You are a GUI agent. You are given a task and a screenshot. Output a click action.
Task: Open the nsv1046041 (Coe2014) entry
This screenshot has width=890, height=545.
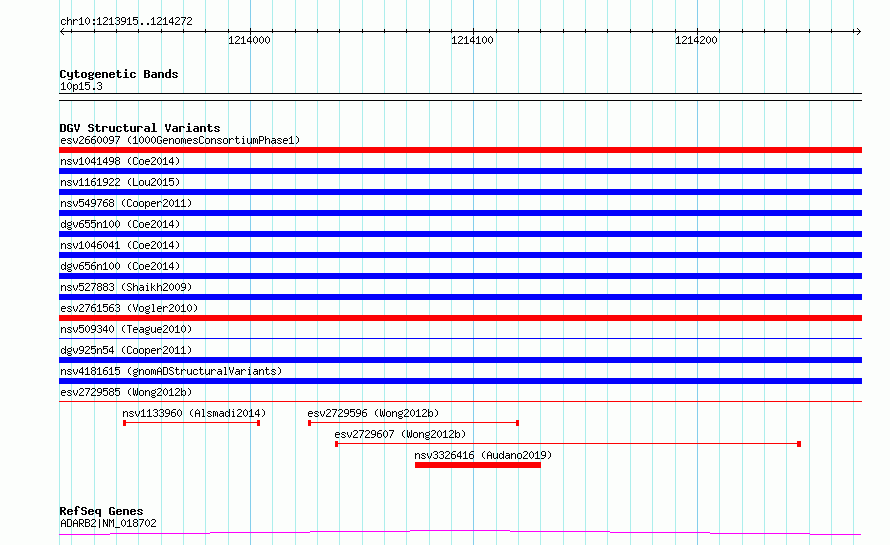pyautogui.click(x=120, y=245)
